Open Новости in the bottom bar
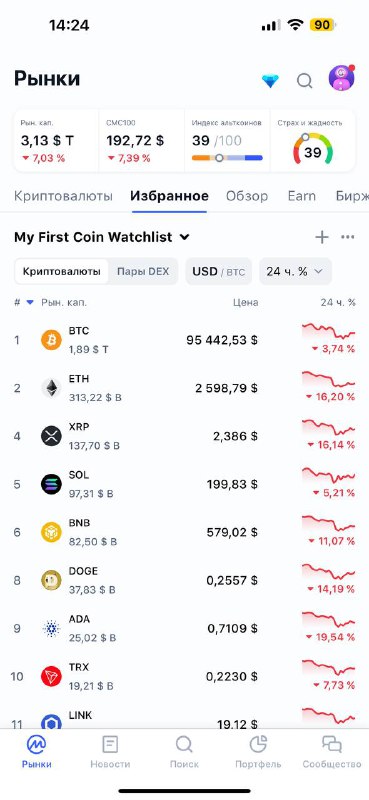This screenshot has height=800, width=369. (x=110, y=752)
